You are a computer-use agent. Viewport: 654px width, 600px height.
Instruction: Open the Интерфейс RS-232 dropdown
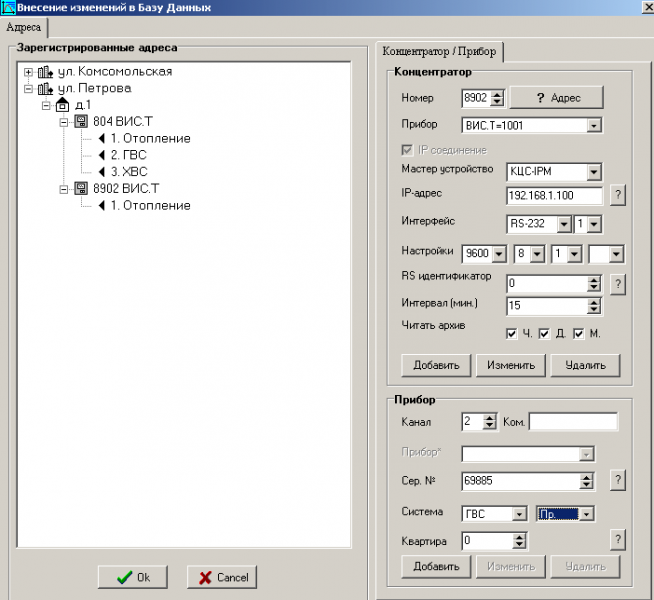pos(563,224)
